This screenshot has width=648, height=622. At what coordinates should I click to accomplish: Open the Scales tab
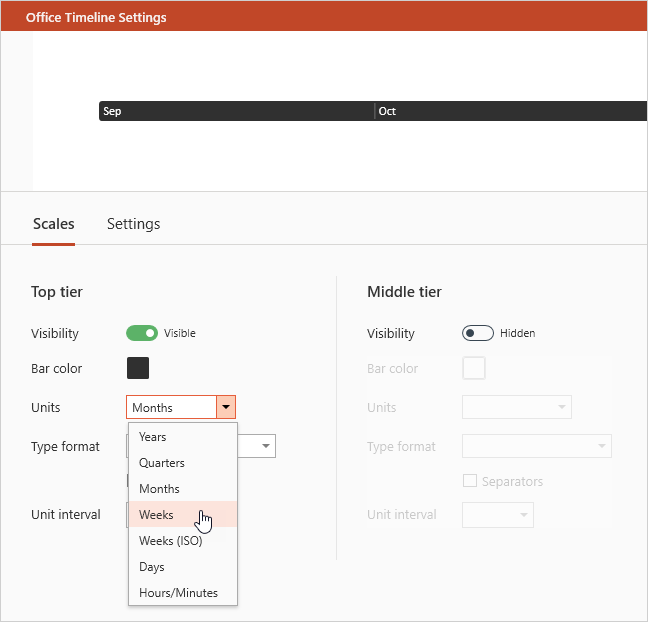coord(54,224)
